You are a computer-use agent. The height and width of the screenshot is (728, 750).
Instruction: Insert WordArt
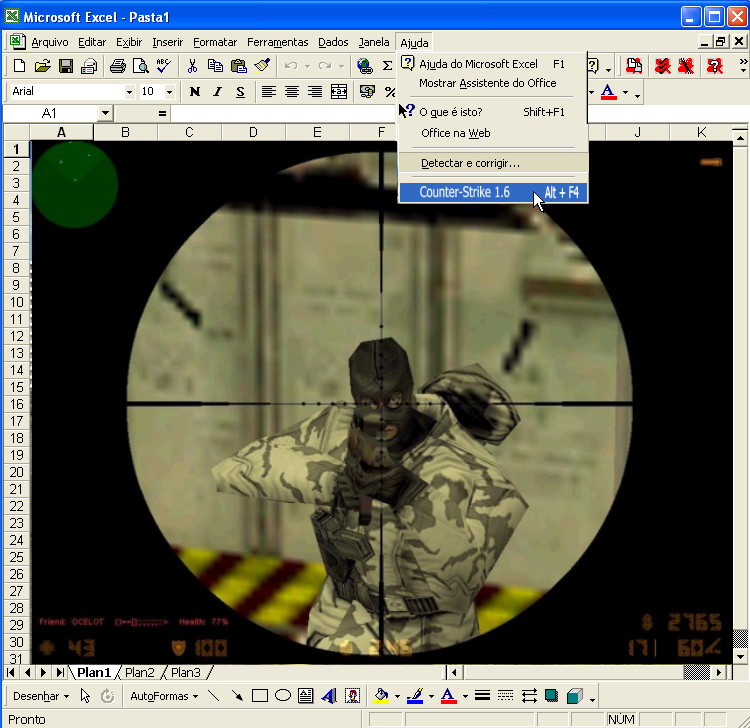(x=329, y=695)
